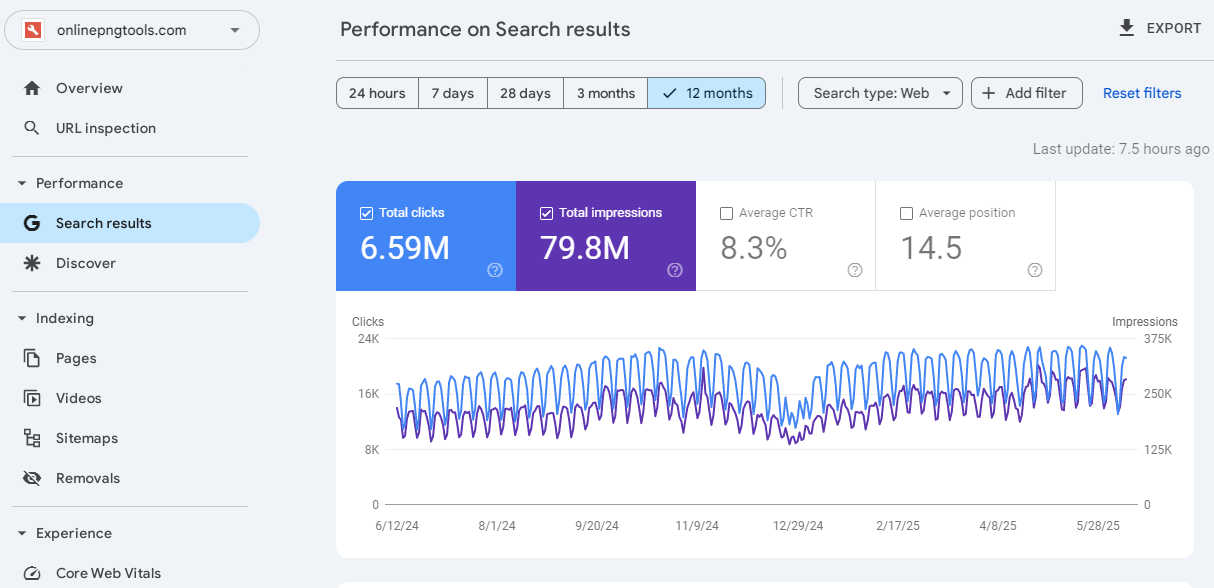The height and width of the screenshot is (588, 1214).
Task: Click the URL inspection magnifier icon
Action: pyautogui.click(x=32, y=128)
